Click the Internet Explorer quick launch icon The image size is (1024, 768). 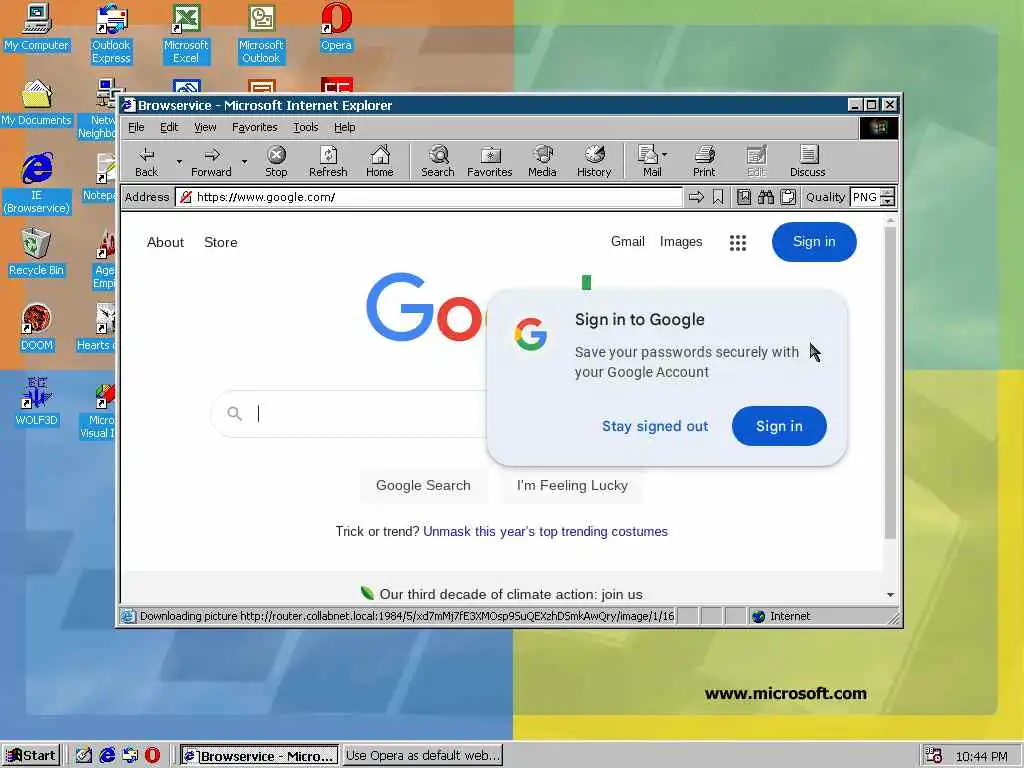[x=107, y=756]
